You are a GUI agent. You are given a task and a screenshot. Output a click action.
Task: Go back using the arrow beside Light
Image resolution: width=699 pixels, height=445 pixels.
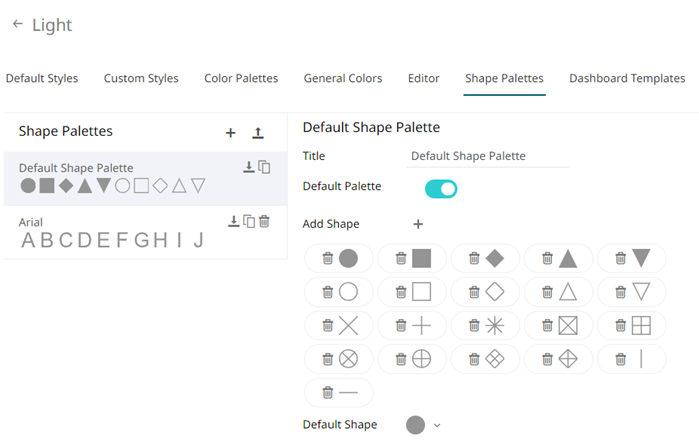17,24
